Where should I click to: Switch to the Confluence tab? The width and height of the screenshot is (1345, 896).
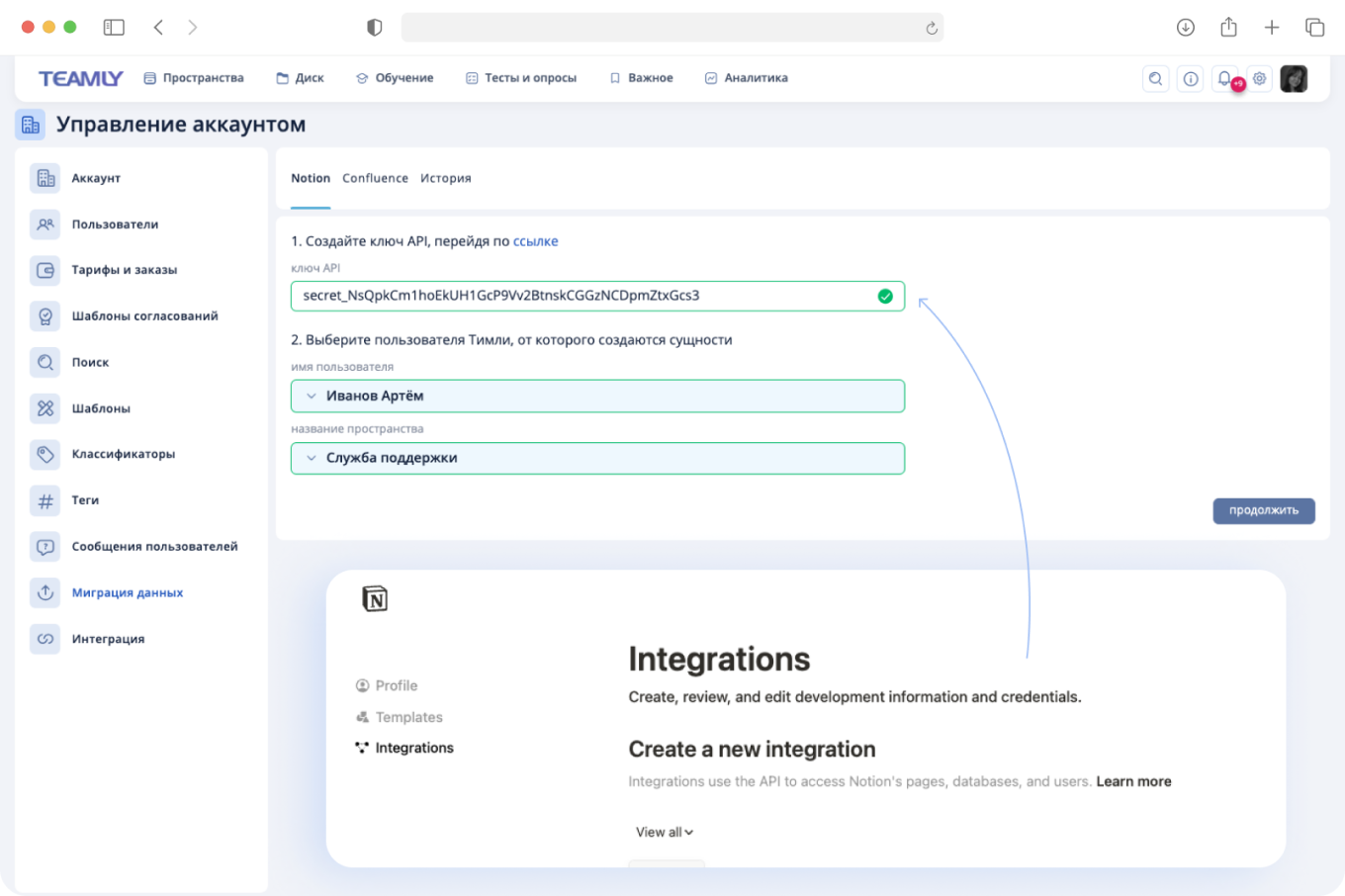375,178
